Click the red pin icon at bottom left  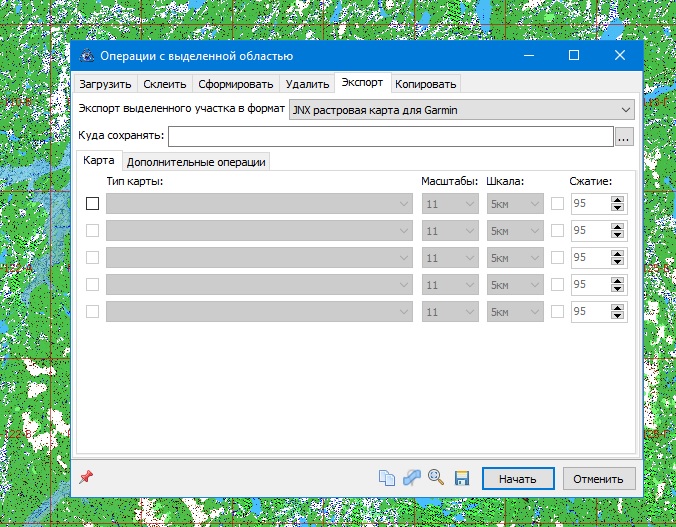click(x=85, y=478)
